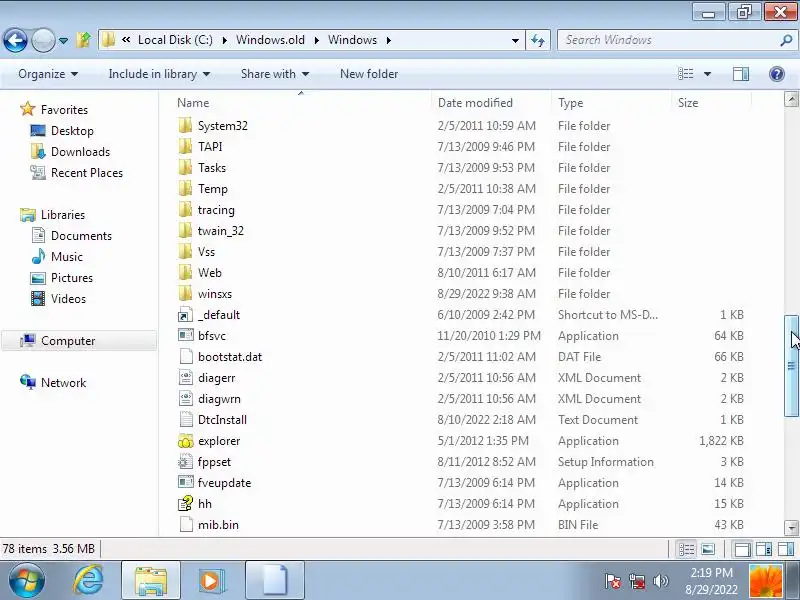Open the Organize menu
The width and height of the screenshot is (800, 600).
tap(48, 74)
